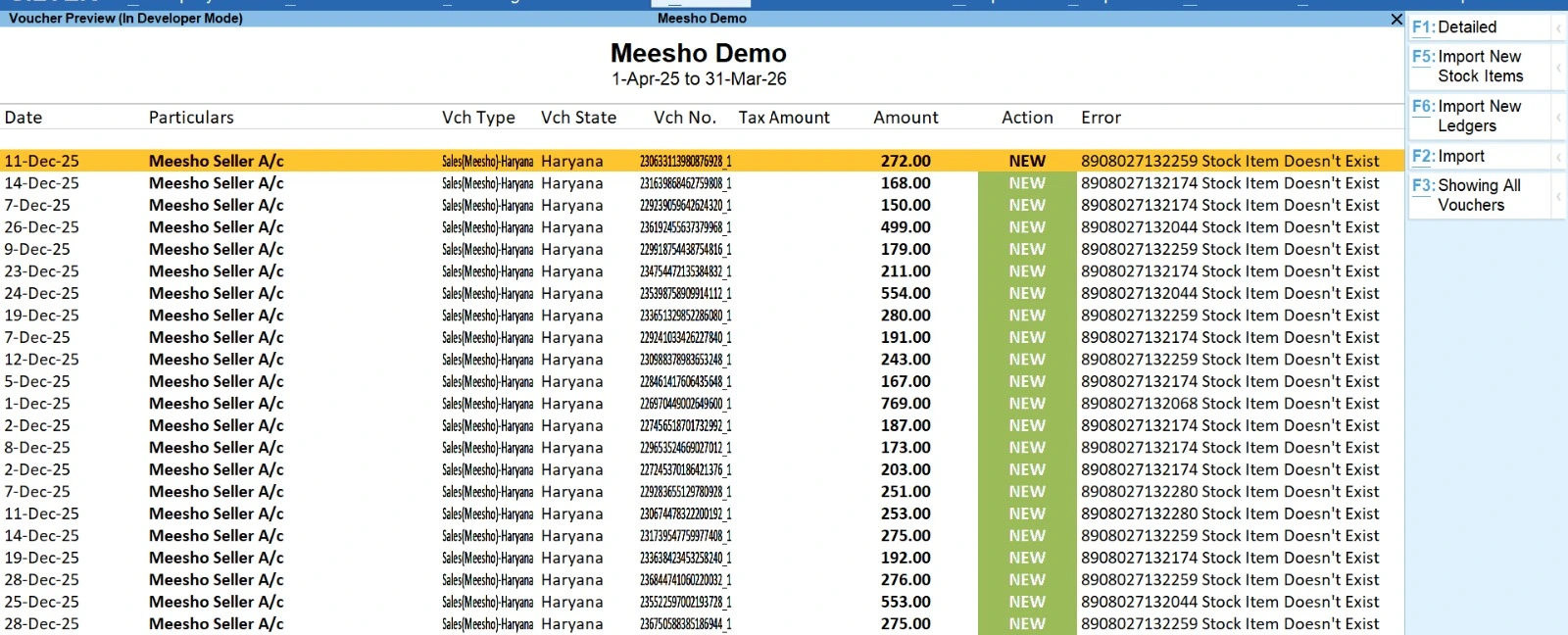
Task: Click the chevron beside F2: Import
Action: click(1558, 157)
